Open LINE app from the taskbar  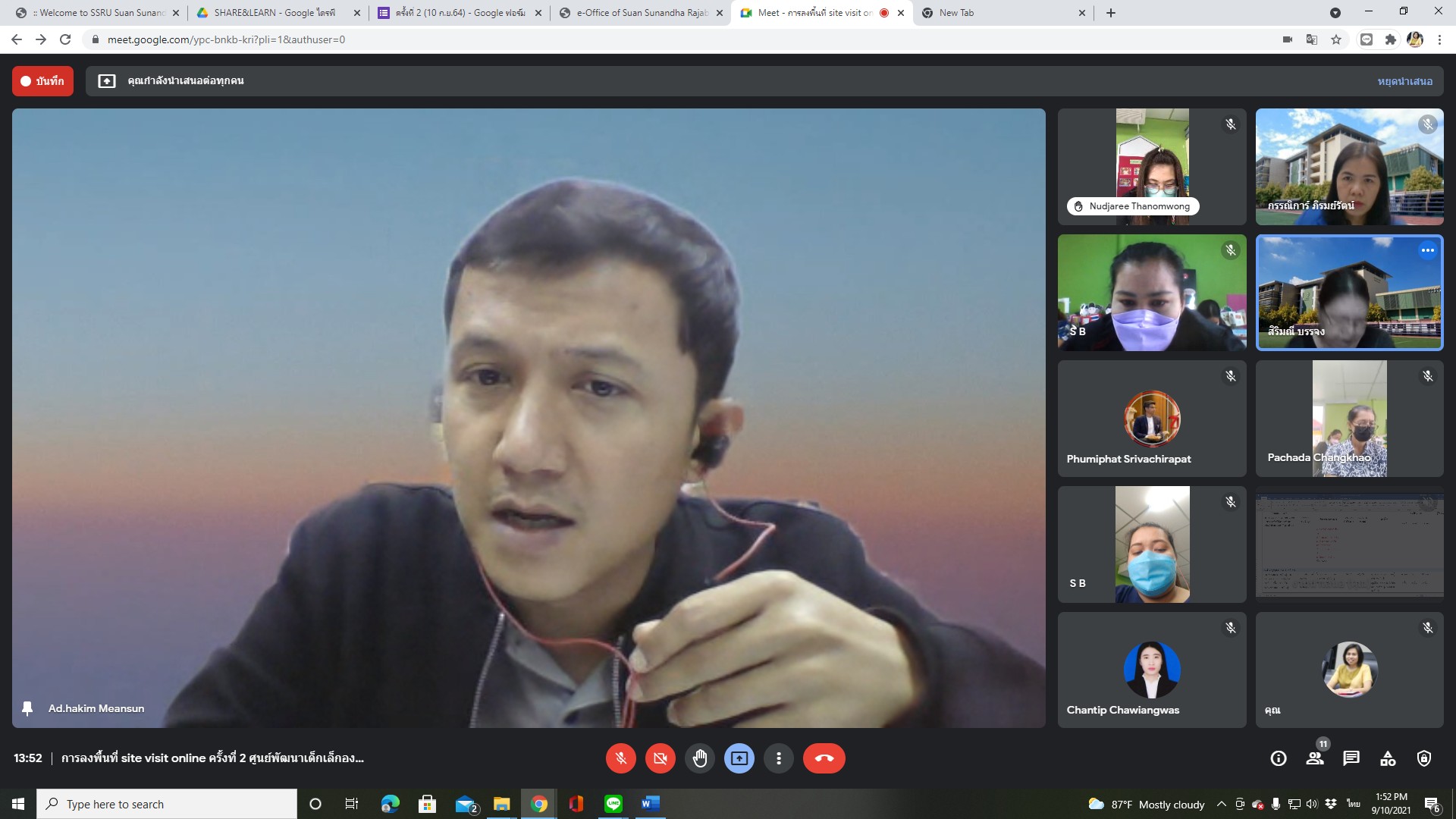(613, 804)
